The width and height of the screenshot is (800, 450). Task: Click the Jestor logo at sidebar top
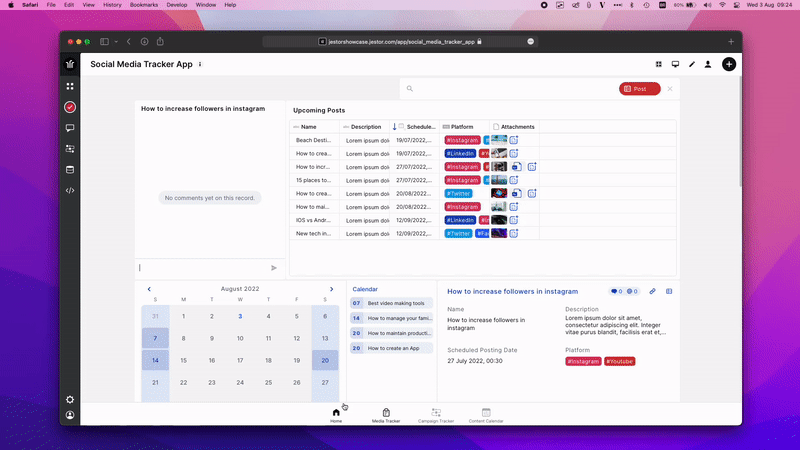[x=70, y=64]
